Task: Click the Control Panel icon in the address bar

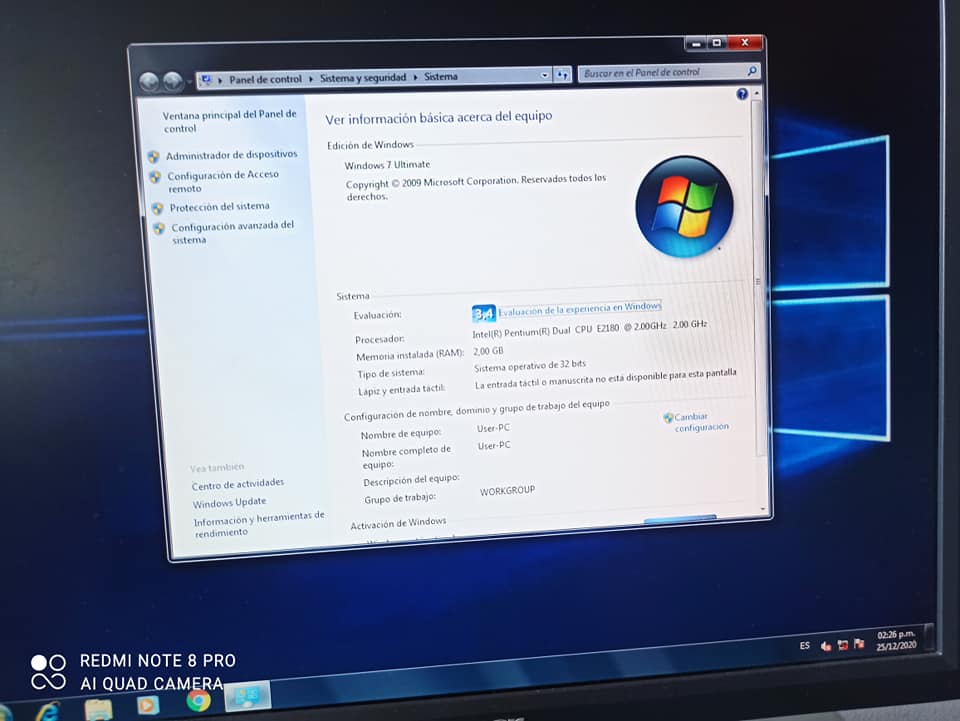Action: tap(206, 80)
